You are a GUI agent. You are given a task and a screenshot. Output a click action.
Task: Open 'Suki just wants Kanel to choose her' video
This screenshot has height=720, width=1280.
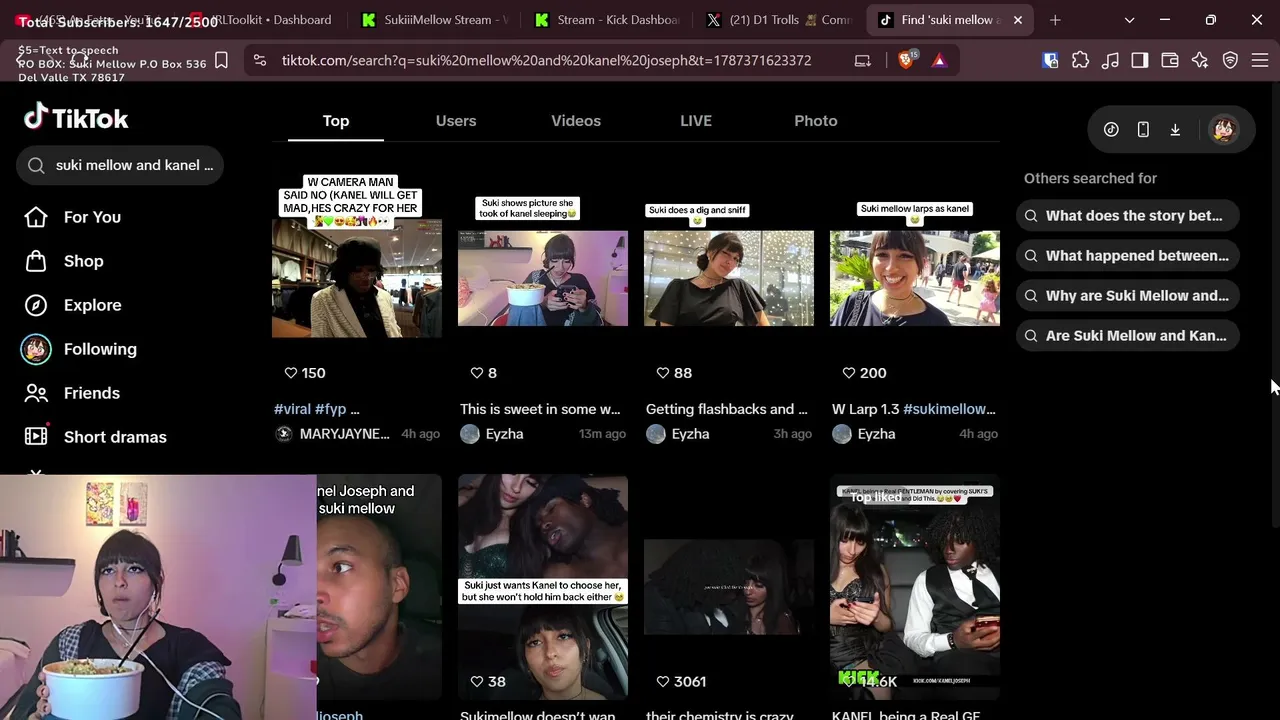tap(543, 587)
